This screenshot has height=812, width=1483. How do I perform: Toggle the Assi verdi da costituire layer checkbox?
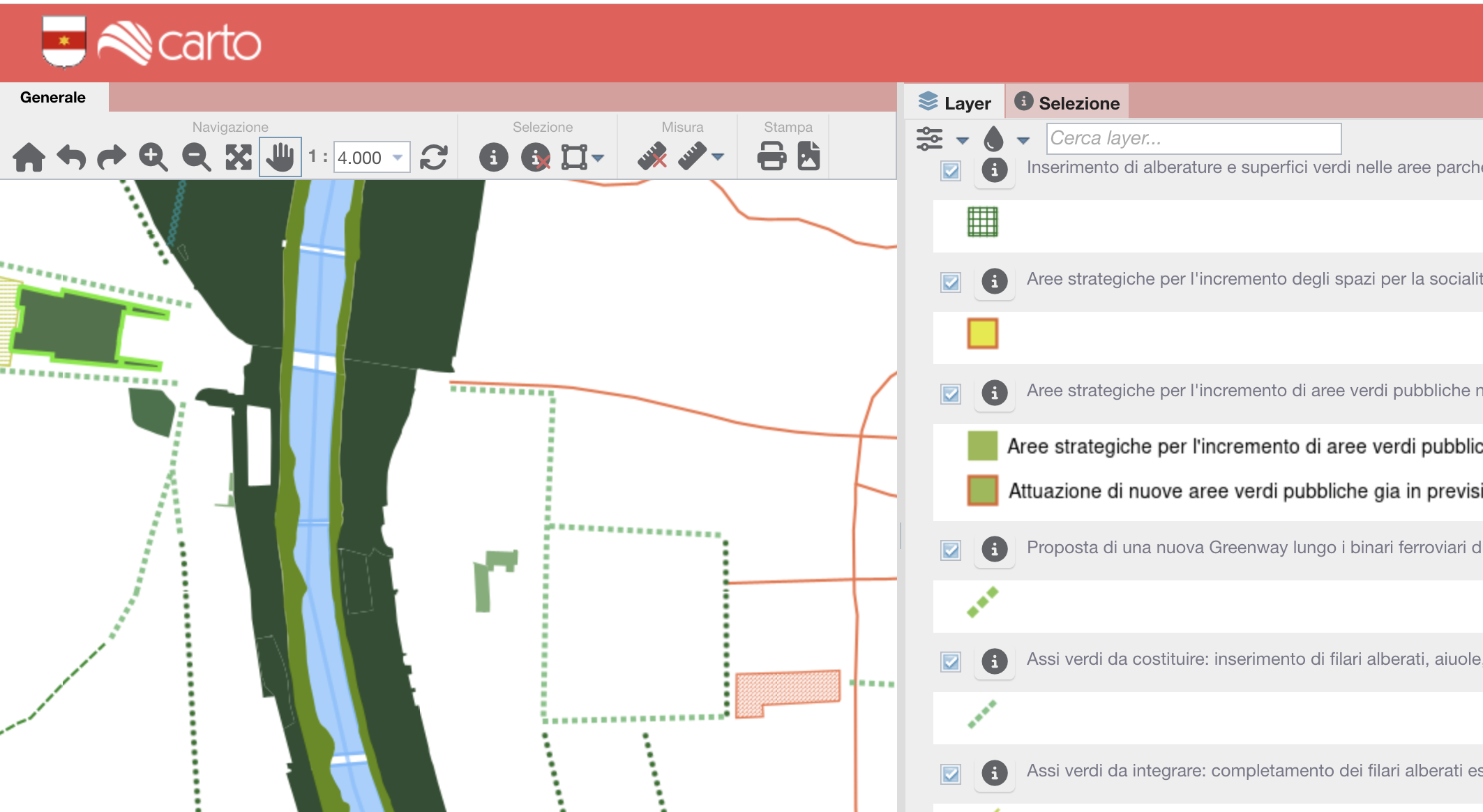point(951,662)
